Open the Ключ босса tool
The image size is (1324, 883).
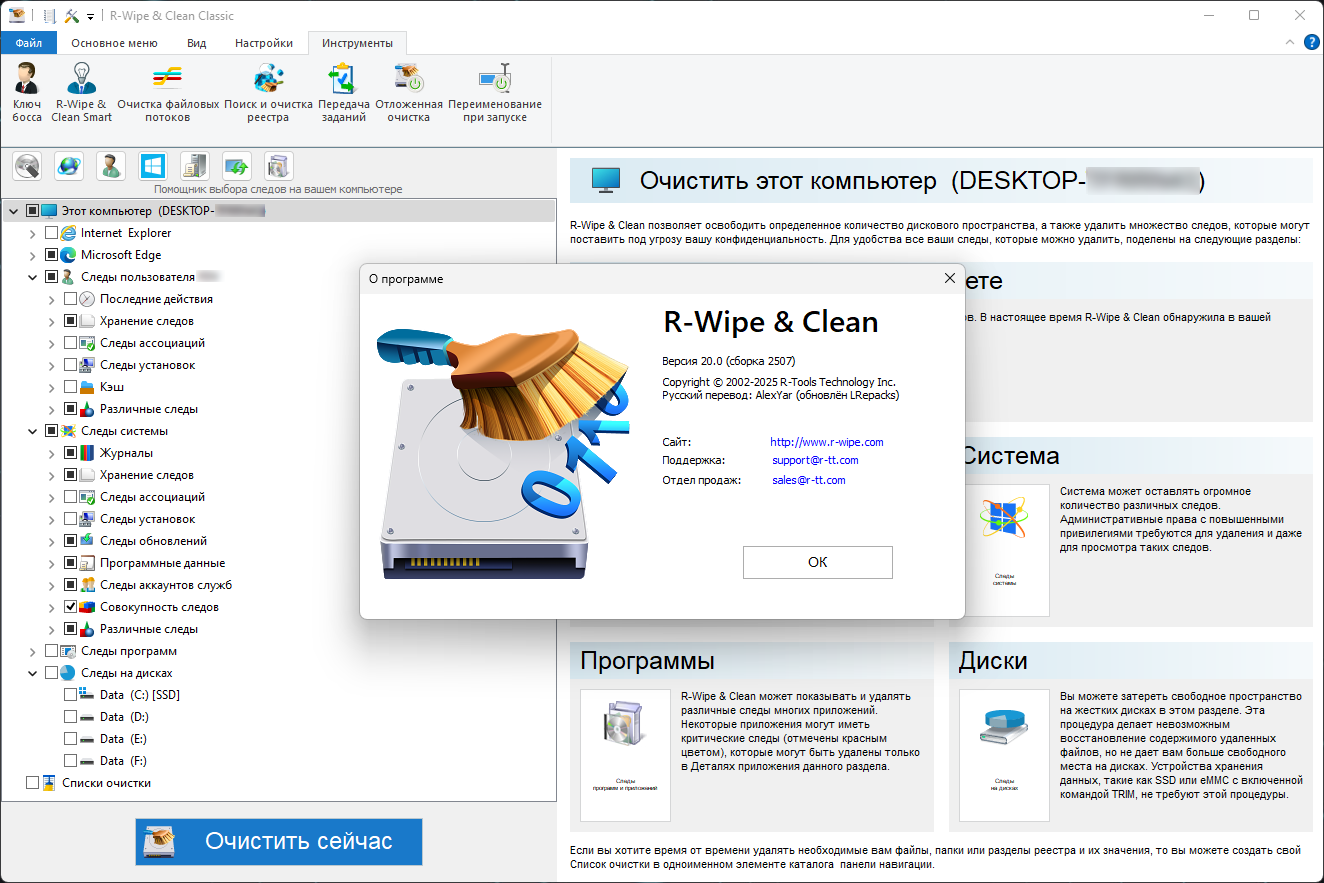pos(27,92)
